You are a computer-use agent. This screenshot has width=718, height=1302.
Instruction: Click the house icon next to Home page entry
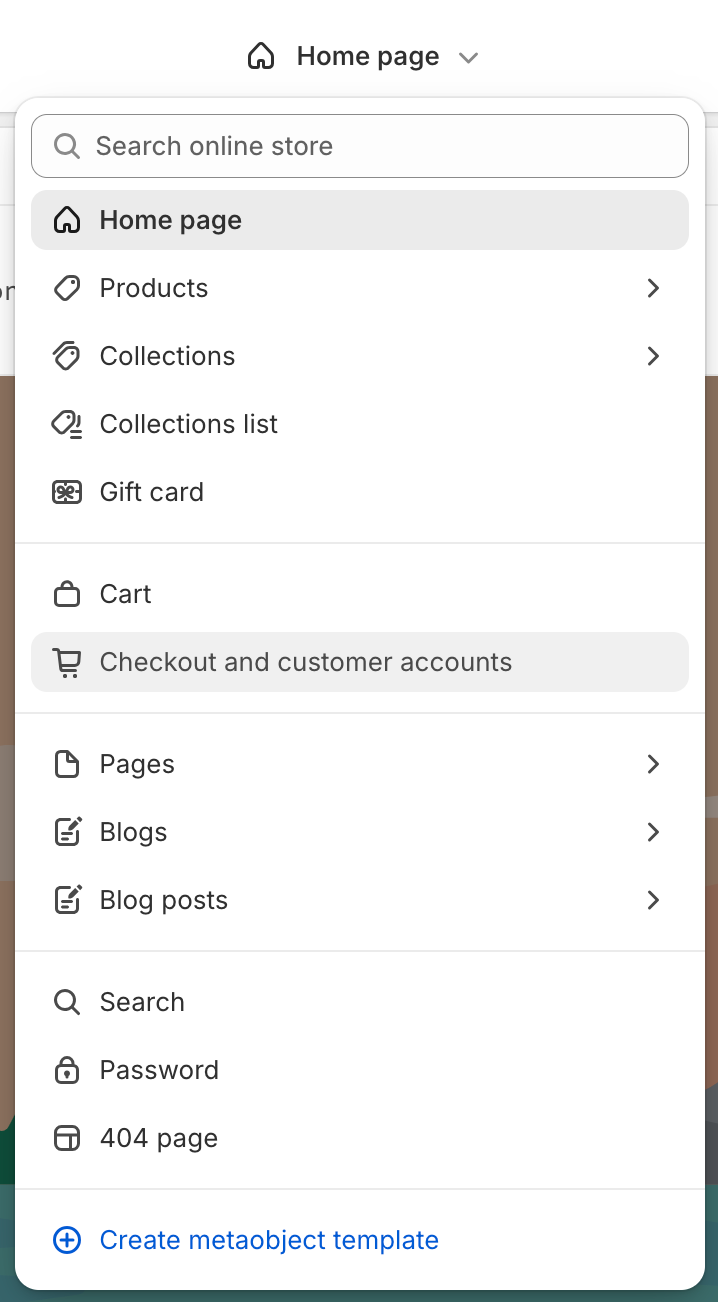pyautogui.click(x=67, y=220)
